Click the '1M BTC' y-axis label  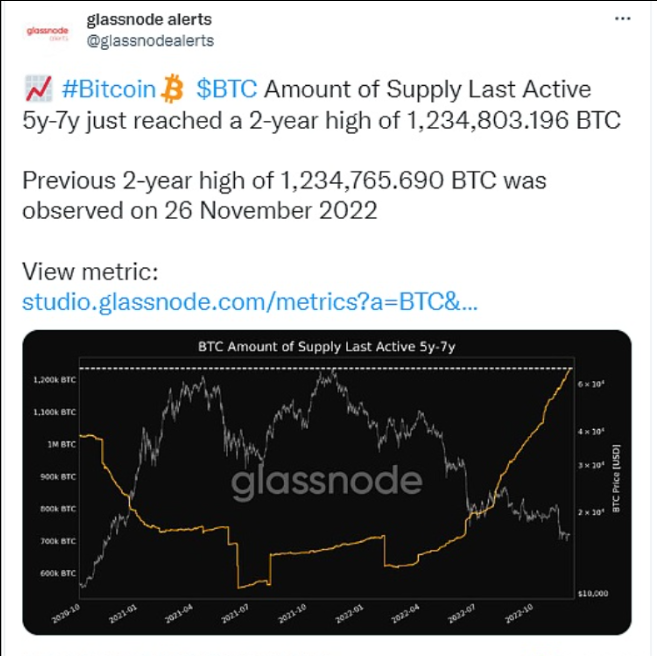(61, 444)
